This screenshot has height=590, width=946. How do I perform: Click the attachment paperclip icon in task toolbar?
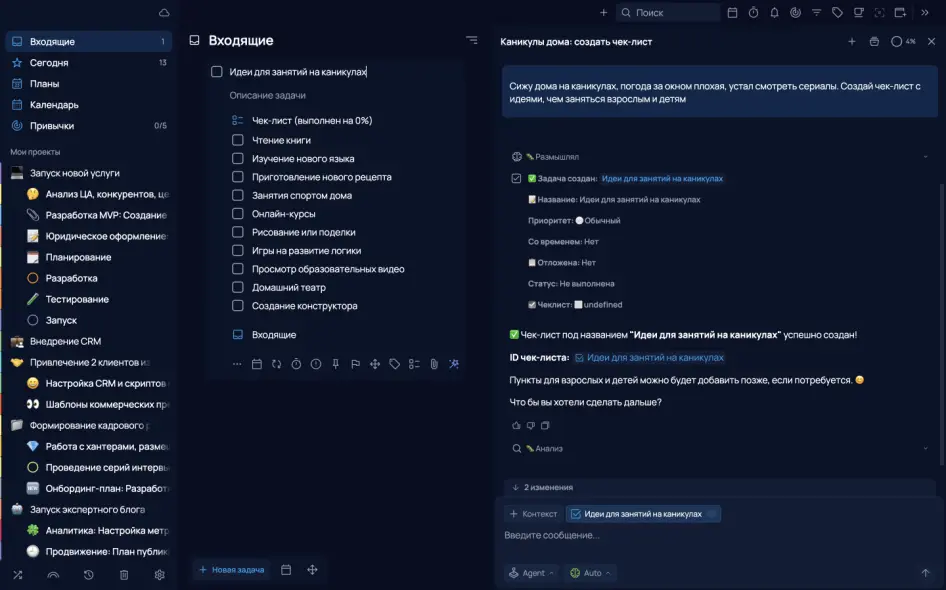click(x=434, y=364)
